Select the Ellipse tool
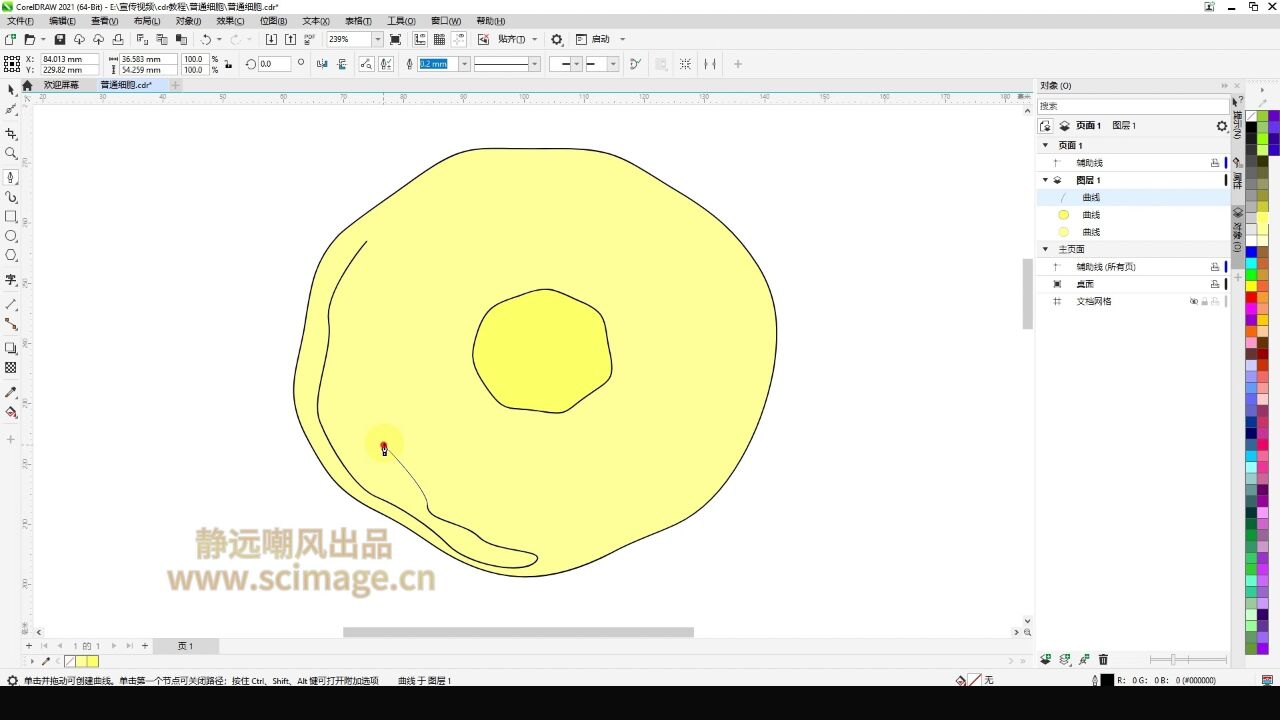 pos(11,236)
